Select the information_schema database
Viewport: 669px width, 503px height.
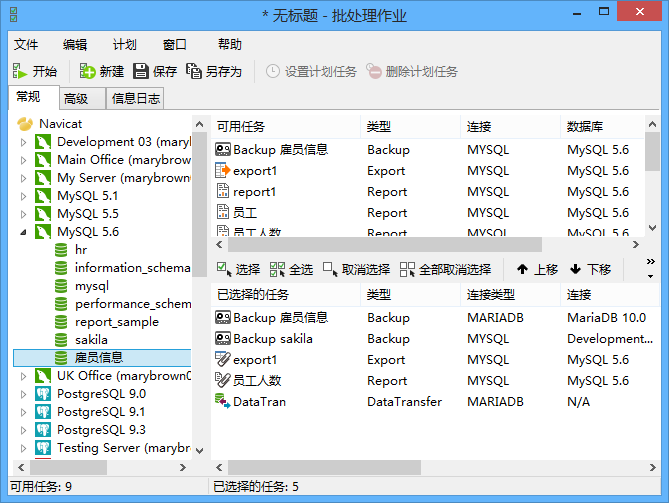(132, 267)
